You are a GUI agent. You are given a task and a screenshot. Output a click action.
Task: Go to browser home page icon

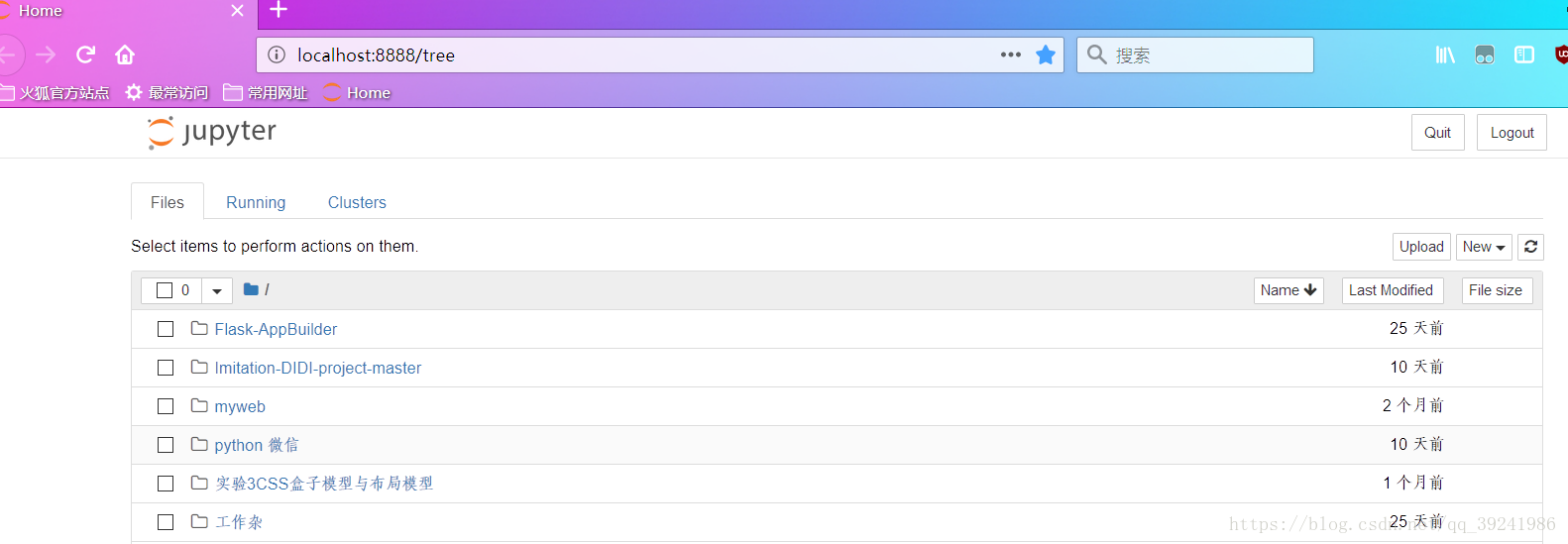click(125, 54)
